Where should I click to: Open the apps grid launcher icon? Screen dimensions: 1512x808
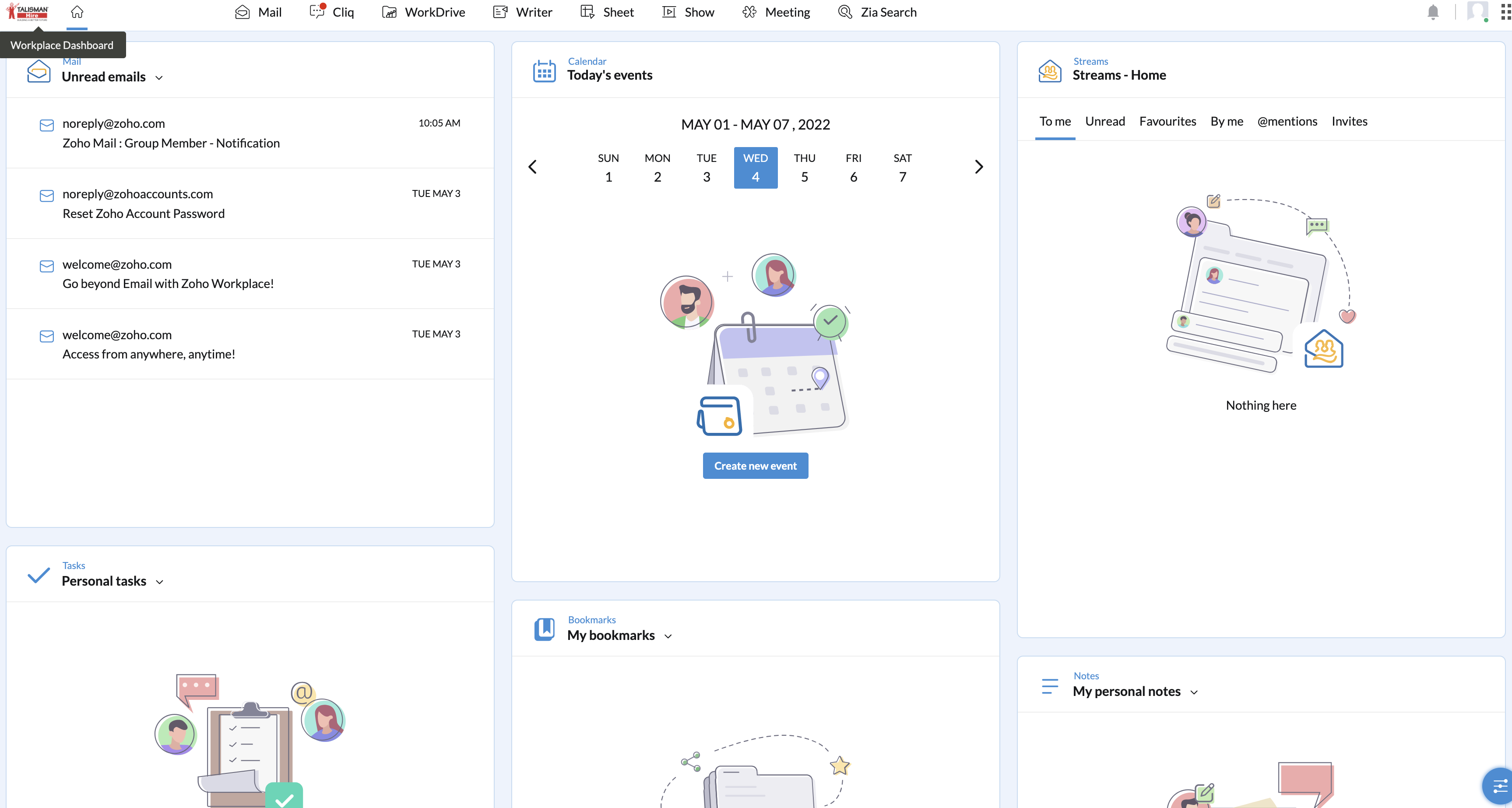[x=1505, y=12]
